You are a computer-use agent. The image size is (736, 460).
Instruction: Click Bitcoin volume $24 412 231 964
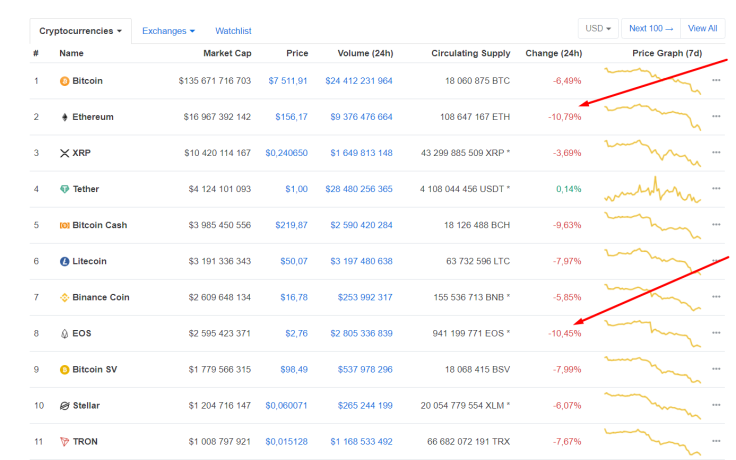coord(359,81)
